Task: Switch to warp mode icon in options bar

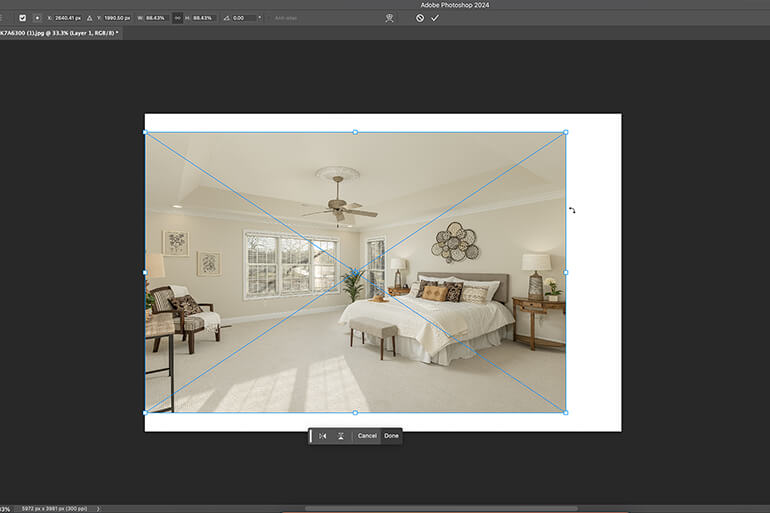Action: [389, 18]
